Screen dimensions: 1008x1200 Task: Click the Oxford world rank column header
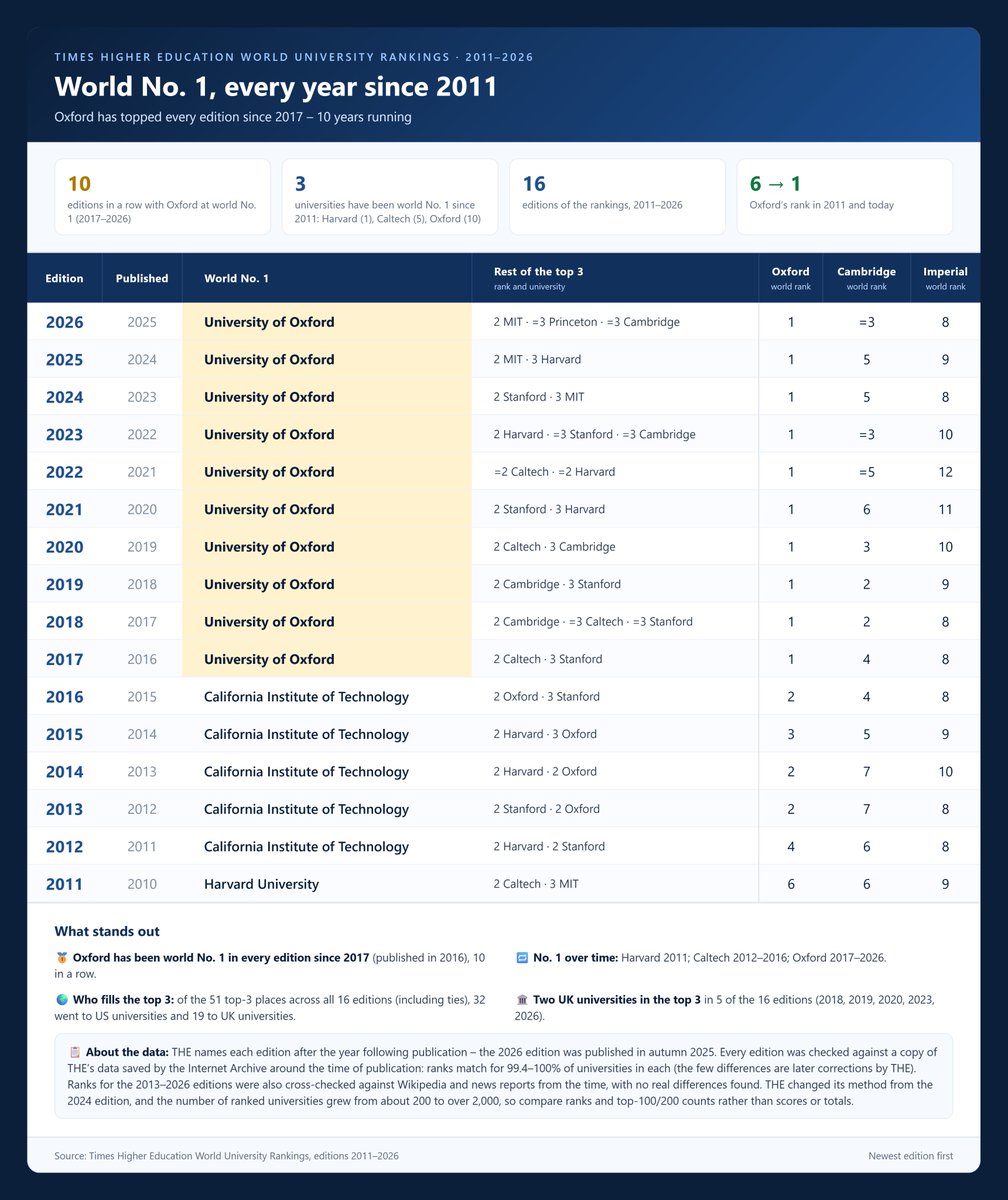pyautogui.click(x=791, y=278)
